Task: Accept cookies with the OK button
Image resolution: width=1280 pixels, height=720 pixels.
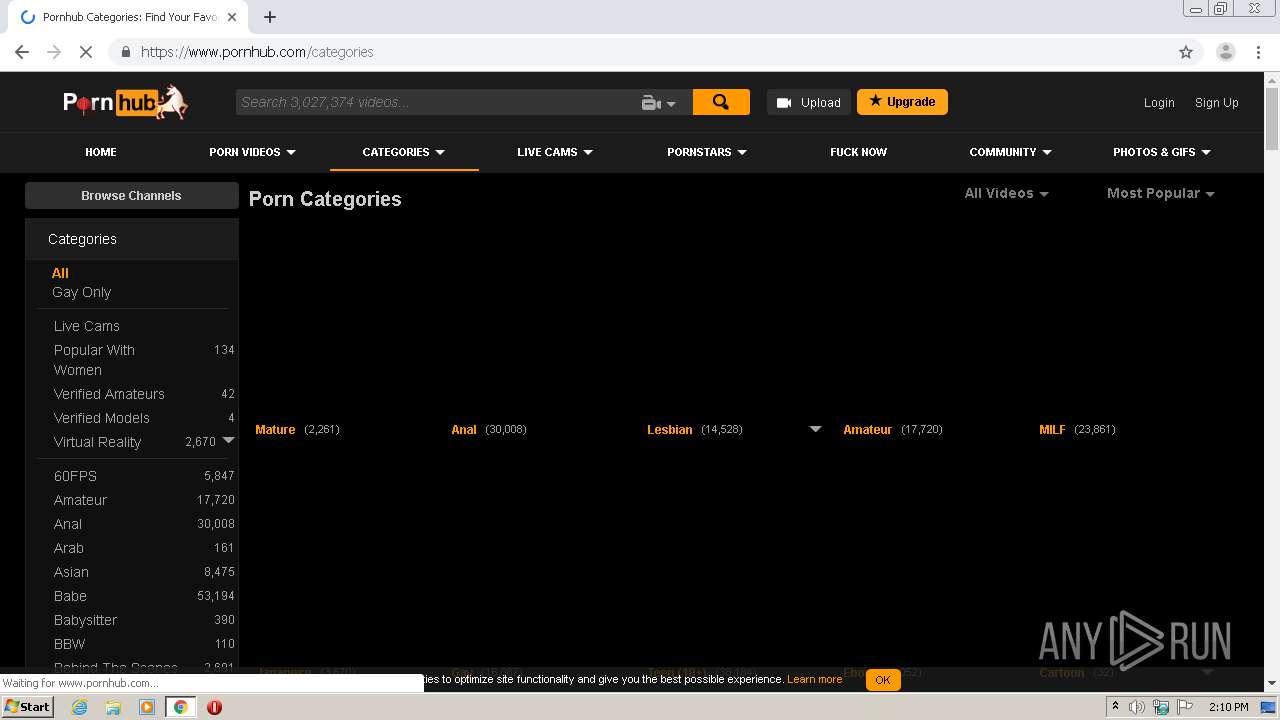Action: pyautogui.click(x=883, y=680)
